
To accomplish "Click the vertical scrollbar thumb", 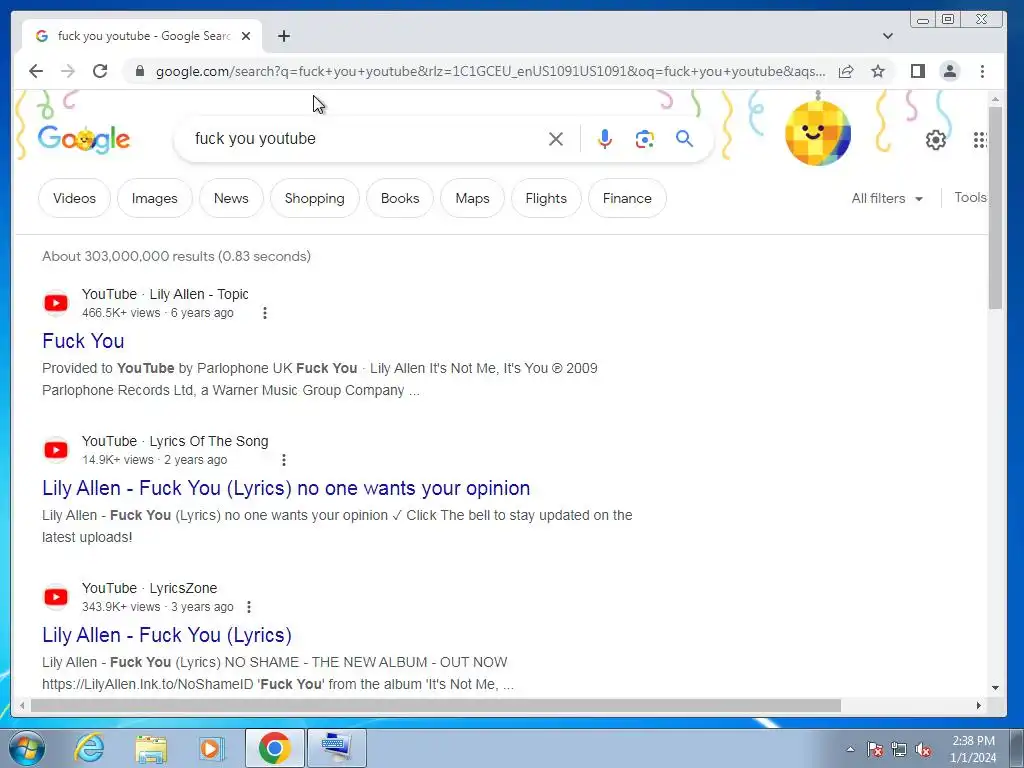I will pyautogui.click(x=995, y=208).
